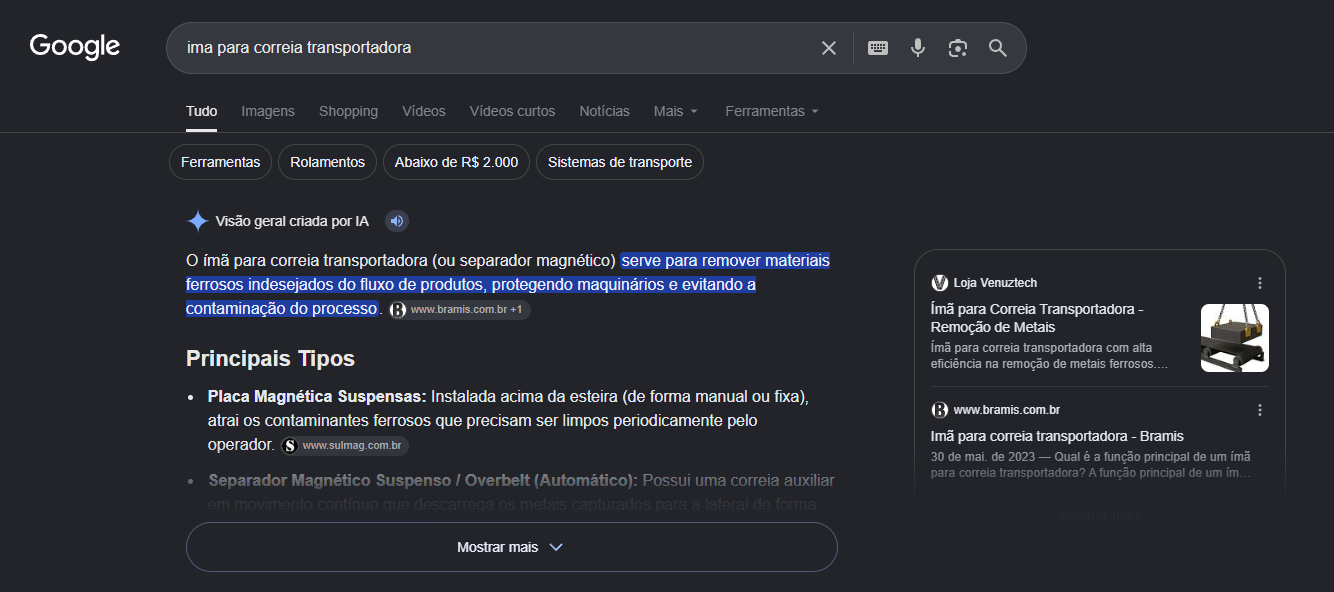Click the Placa Magnética Suspensas text

coord(317,396)
